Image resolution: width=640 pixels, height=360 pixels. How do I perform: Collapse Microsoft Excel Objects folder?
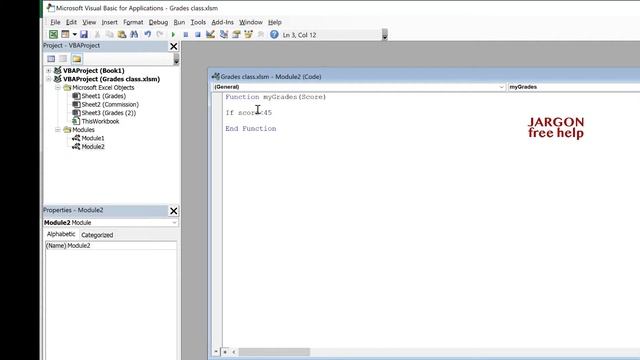click(x=58, y=88)
